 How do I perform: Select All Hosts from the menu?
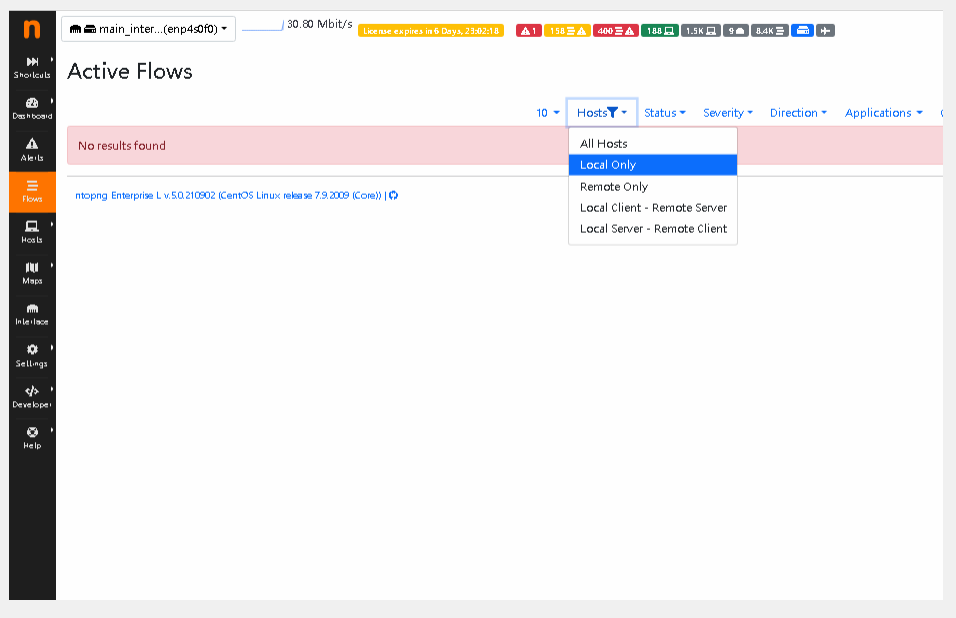click(x=653, y=144)
